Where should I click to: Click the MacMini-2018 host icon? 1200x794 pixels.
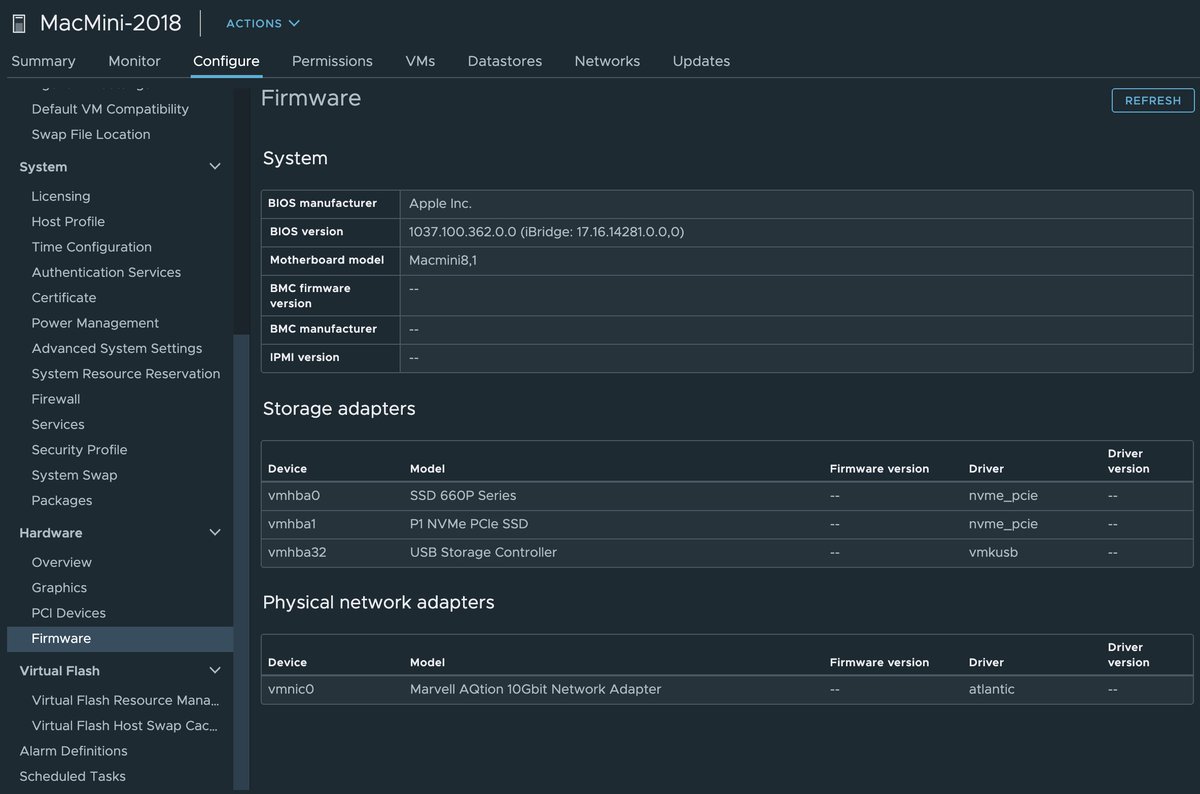18,23
